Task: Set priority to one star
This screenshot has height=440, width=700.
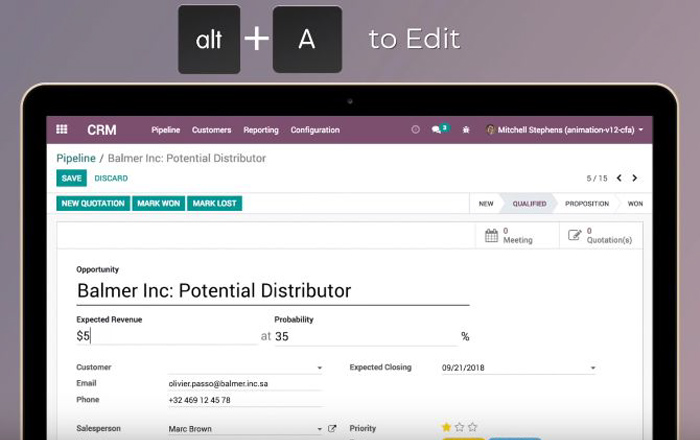Action: coord(446,427)
